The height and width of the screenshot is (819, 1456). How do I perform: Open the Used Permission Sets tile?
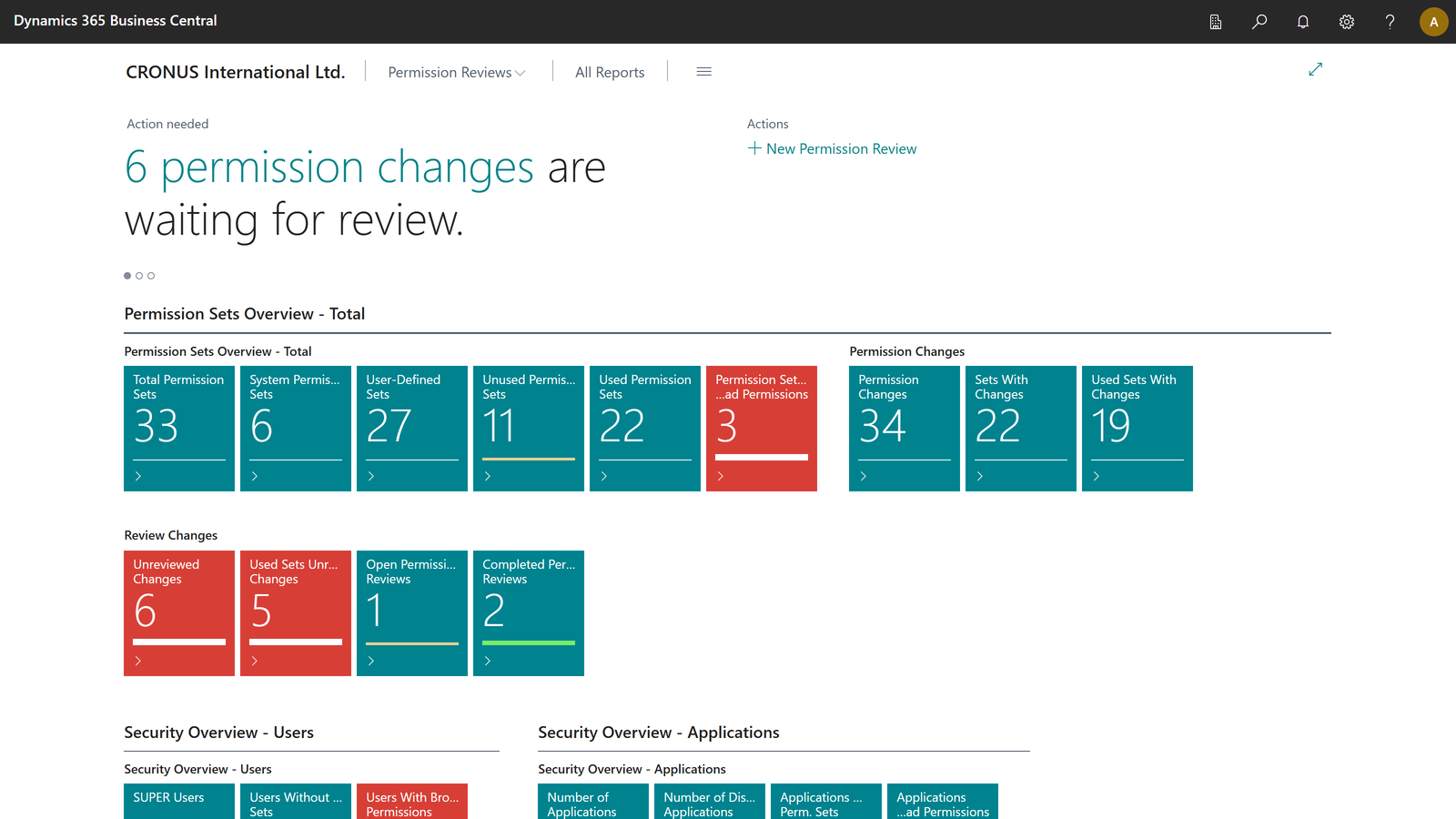[645, 429]
